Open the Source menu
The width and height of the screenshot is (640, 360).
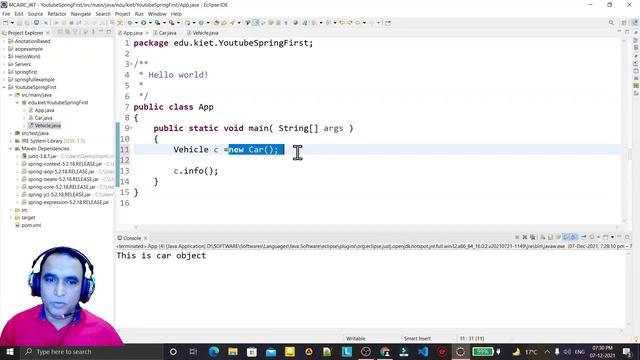tap(35, 14)
